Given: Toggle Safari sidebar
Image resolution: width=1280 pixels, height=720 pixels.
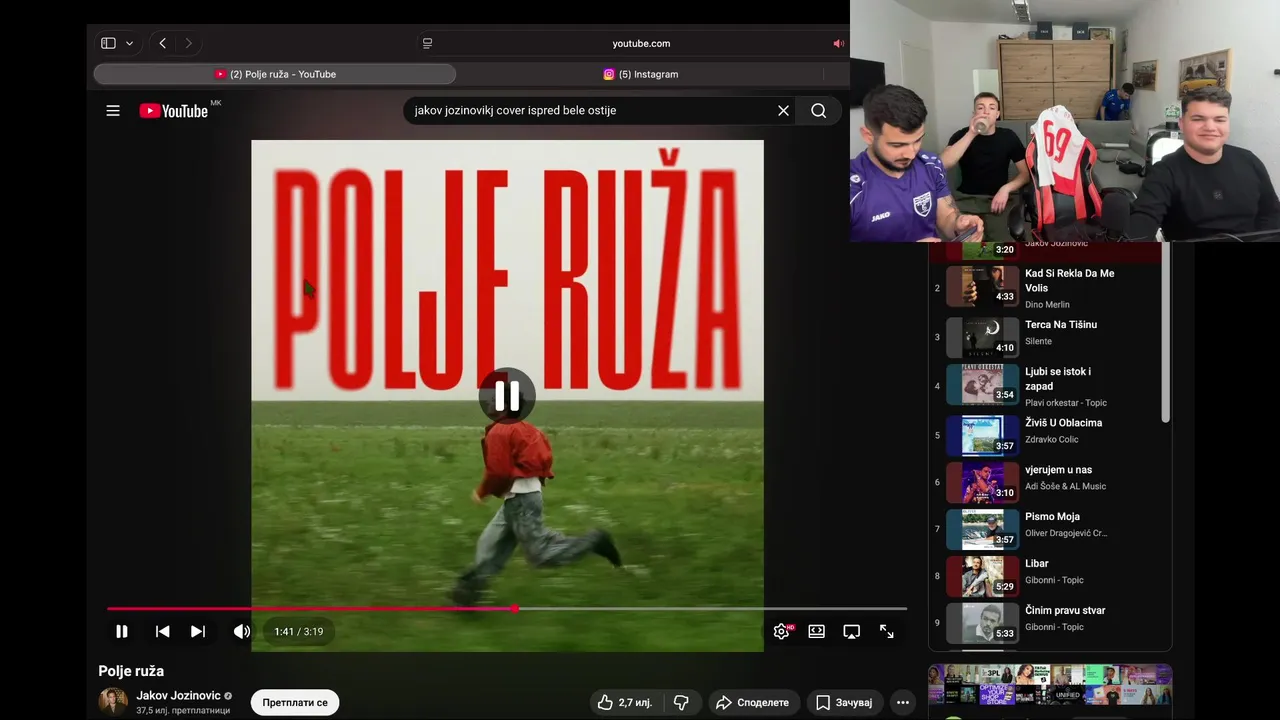Looking at the screenshot, I should [x=108, y=43].
